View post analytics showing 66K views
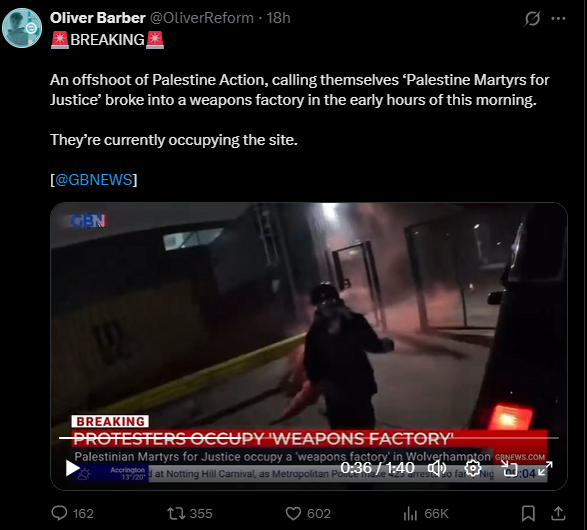Image resolution: width=587 pixels, height=530 pixels. tap(426, 513)
